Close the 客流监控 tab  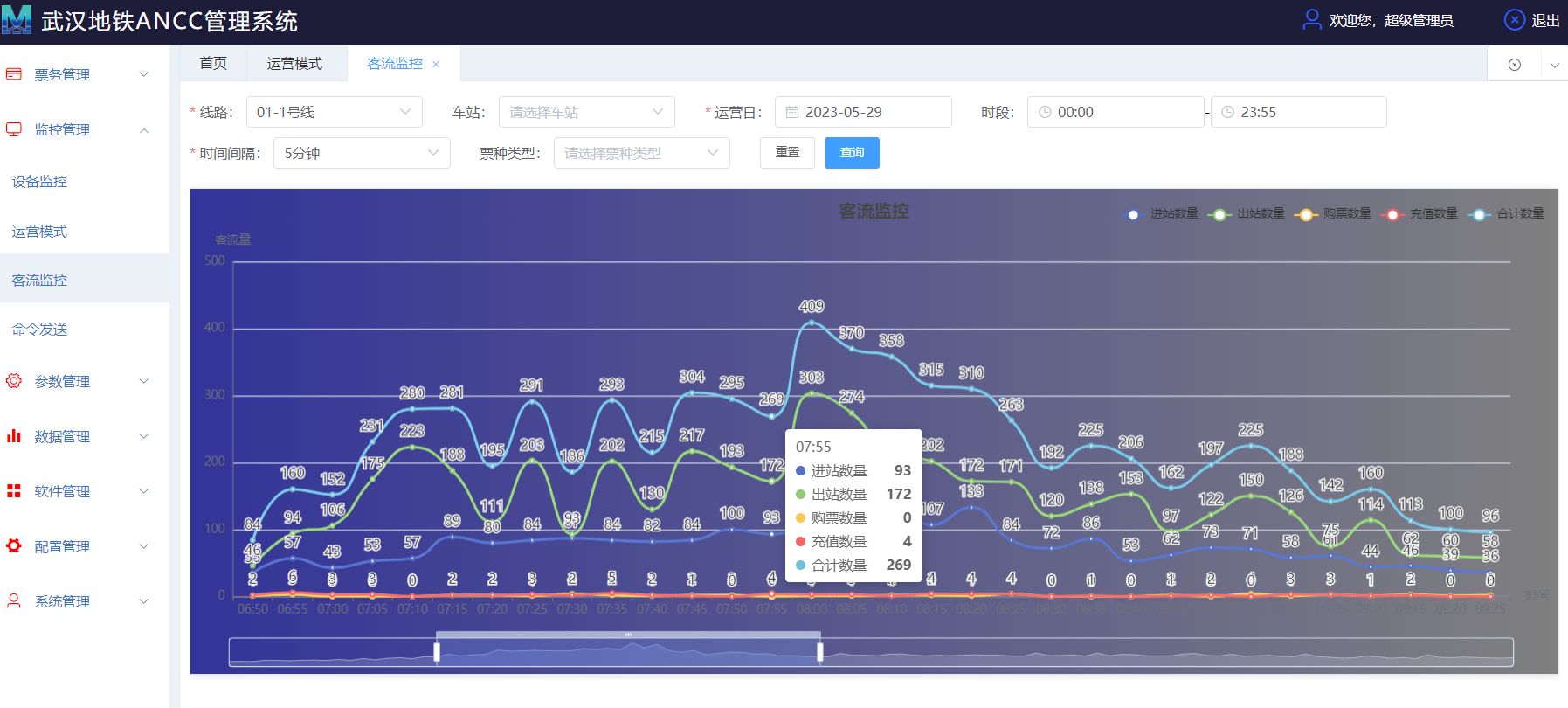click(x=436, y=64)
